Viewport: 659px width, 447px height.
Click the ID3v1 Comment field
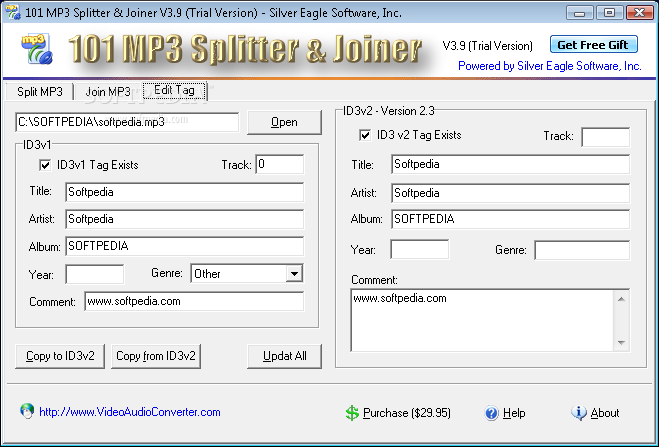tap(194, 301)
